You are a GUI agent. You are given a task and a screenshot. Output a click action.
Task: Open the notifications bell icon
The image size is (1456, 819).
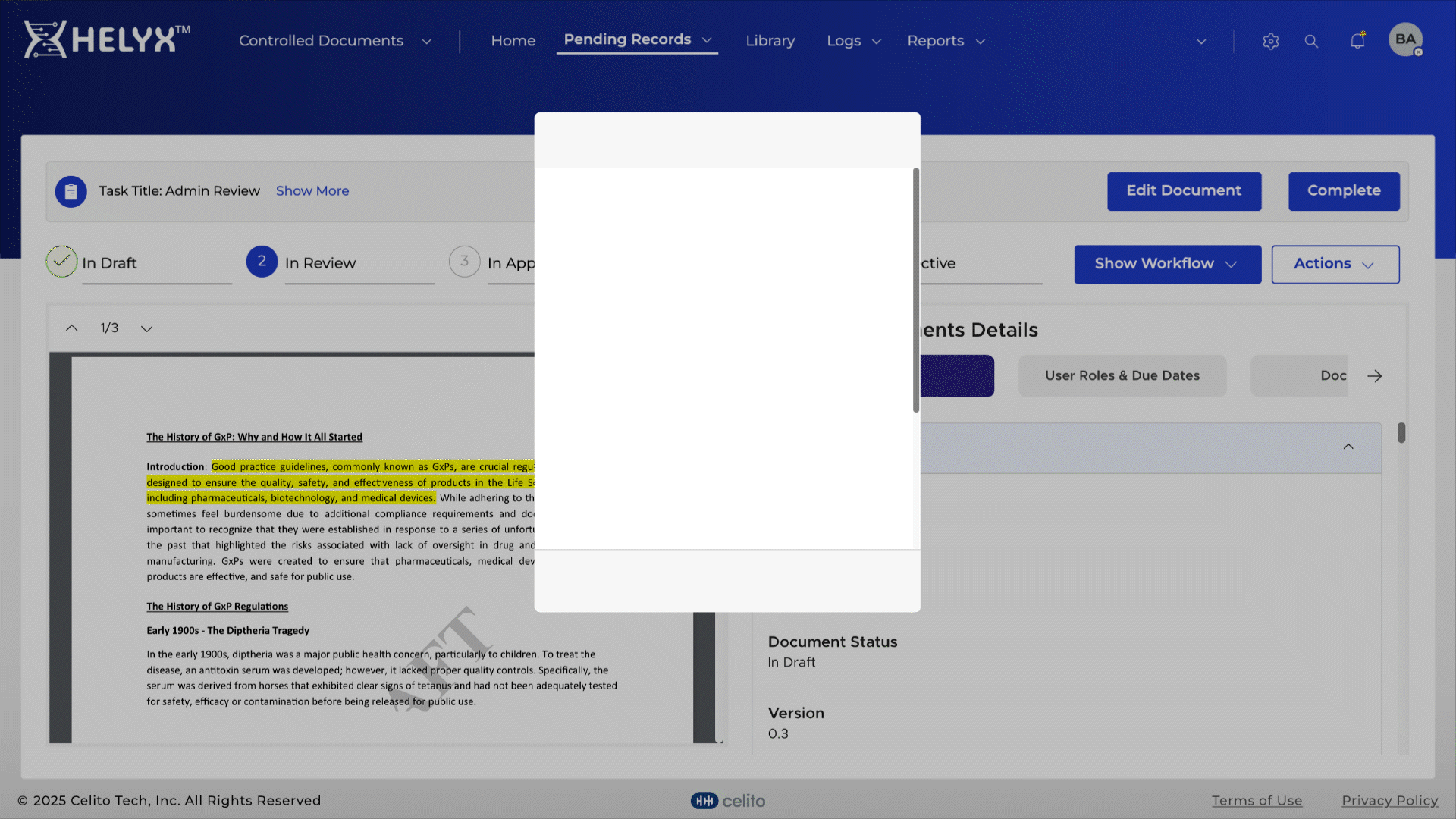point(1357,41)
